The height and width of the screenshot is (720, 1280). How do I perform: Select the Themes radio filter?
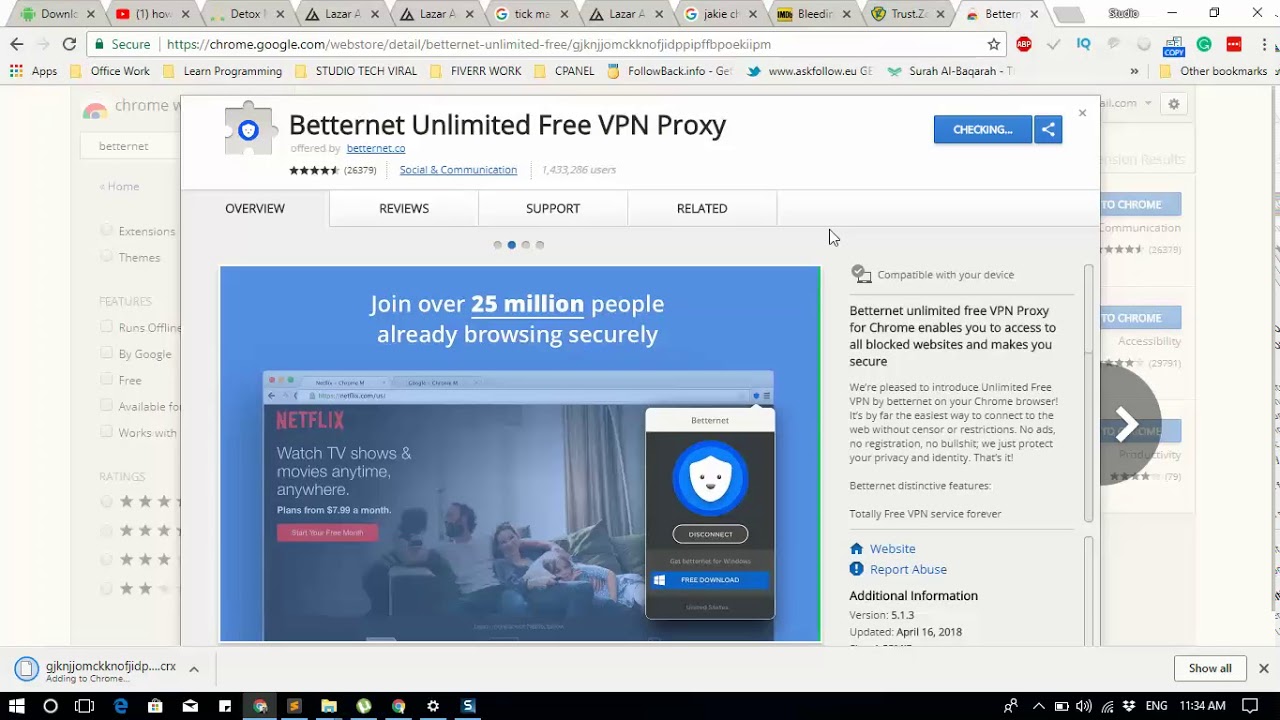tap(106, 256)
